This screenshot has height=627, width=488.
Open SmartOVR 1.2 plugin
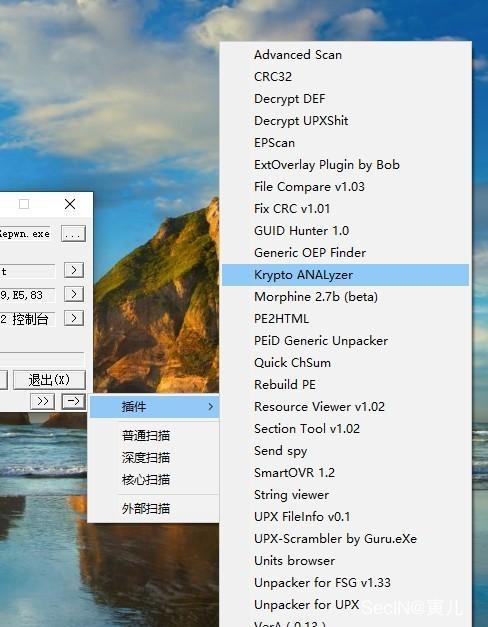(x=345, y=473)
